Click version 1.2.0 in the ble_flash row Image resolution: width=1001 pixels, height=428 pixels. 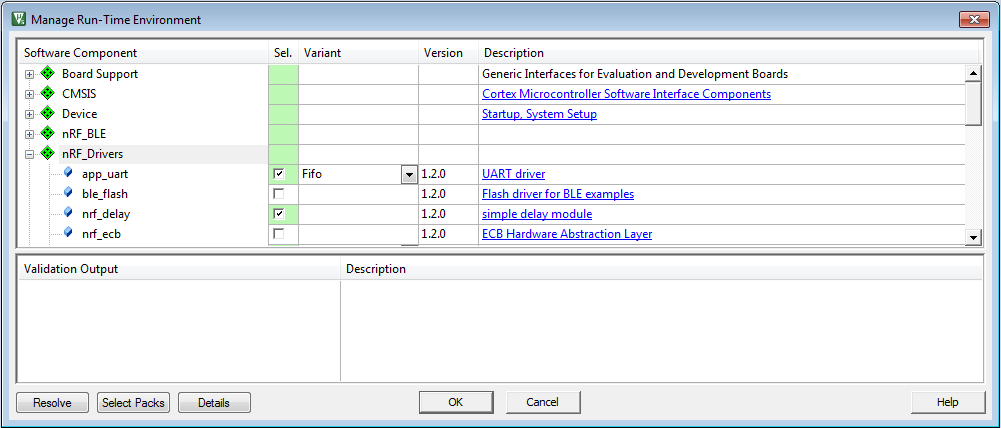coord(433,194)
